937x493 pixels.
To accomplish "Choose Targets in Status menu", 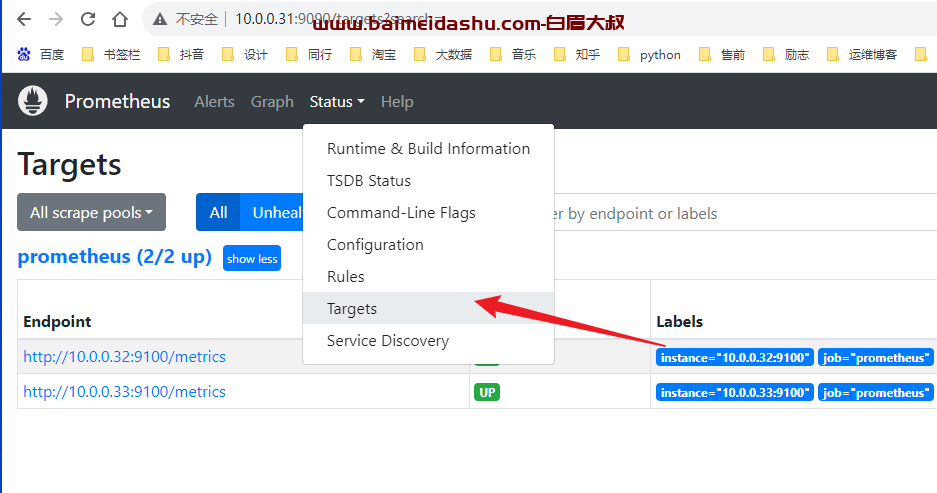I will pyautogui.click(x=428, y=308).
